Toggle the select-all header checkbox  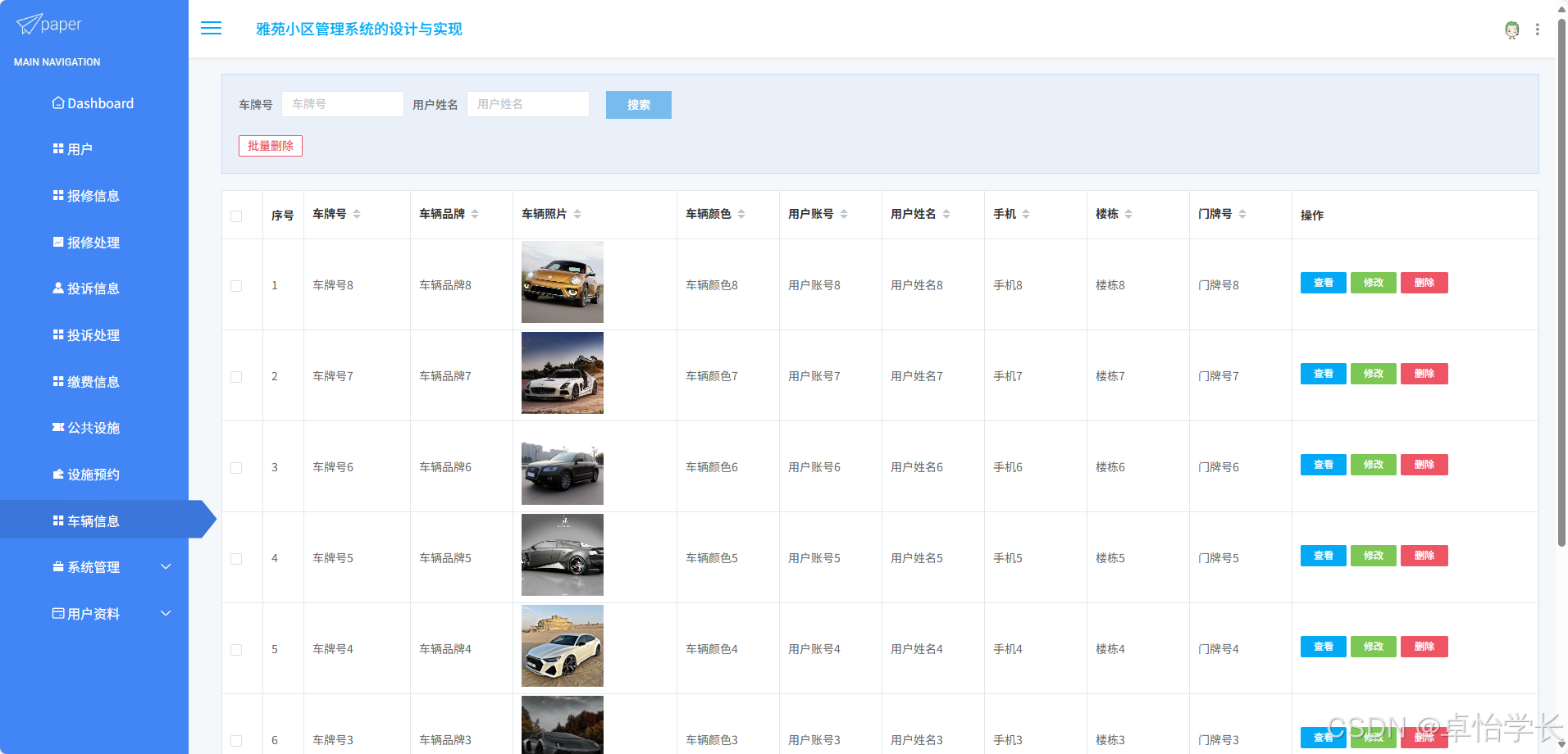[x=236, y=216]
